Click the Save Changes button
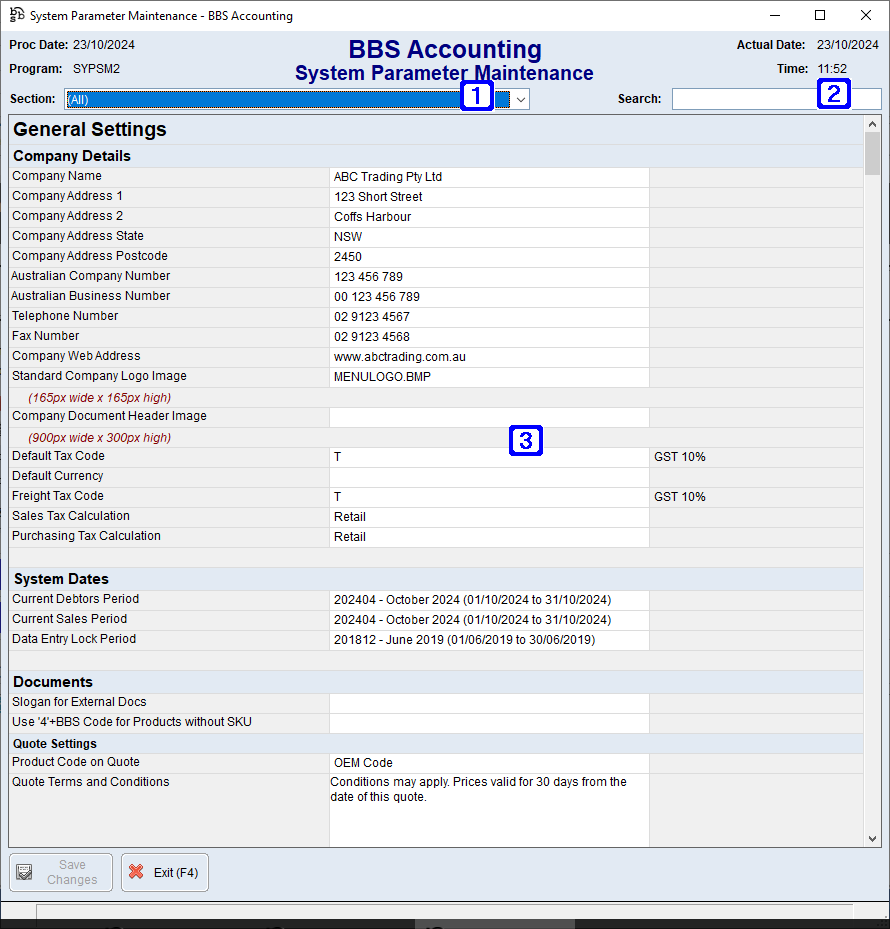The image size is (890, 929). (x=61, y=872)
